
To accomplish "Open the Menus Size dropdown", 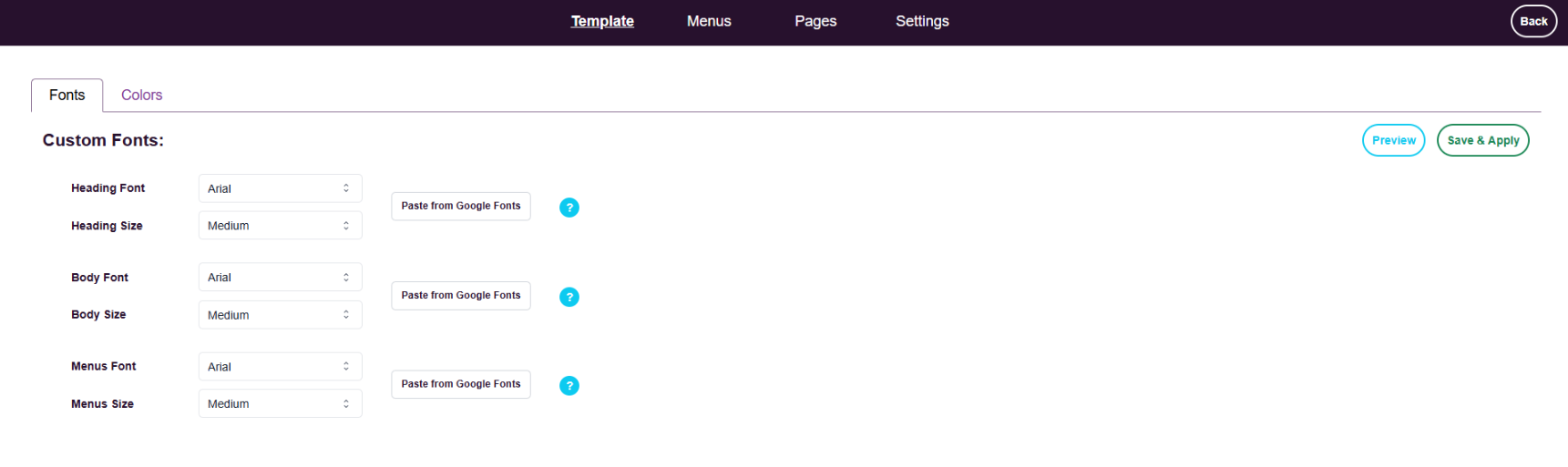I will (280, 404).
